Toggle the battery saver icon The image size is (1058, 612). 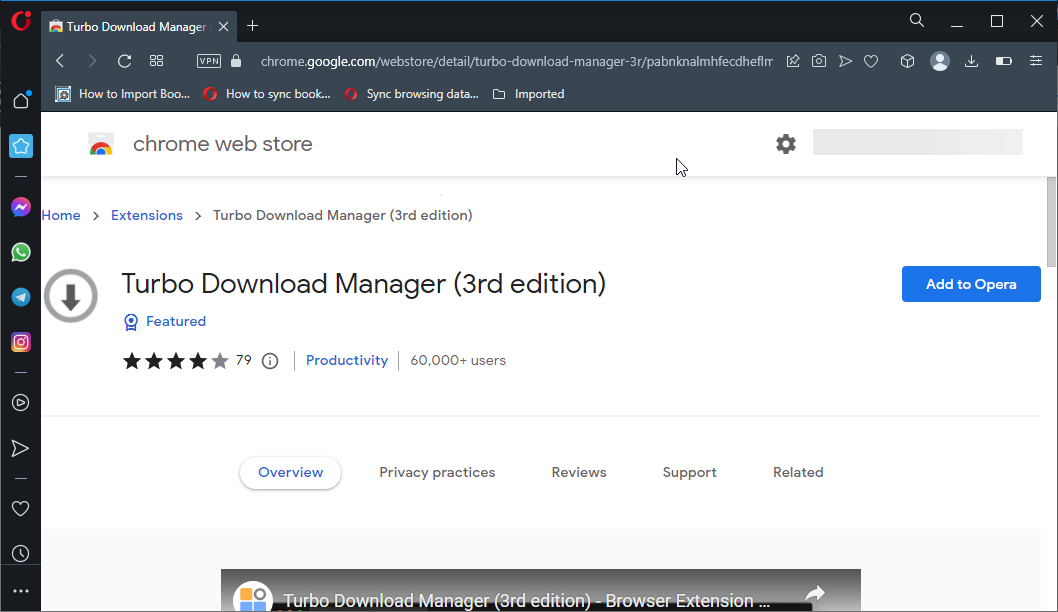pyautogui.click(x=1004, y=61)
